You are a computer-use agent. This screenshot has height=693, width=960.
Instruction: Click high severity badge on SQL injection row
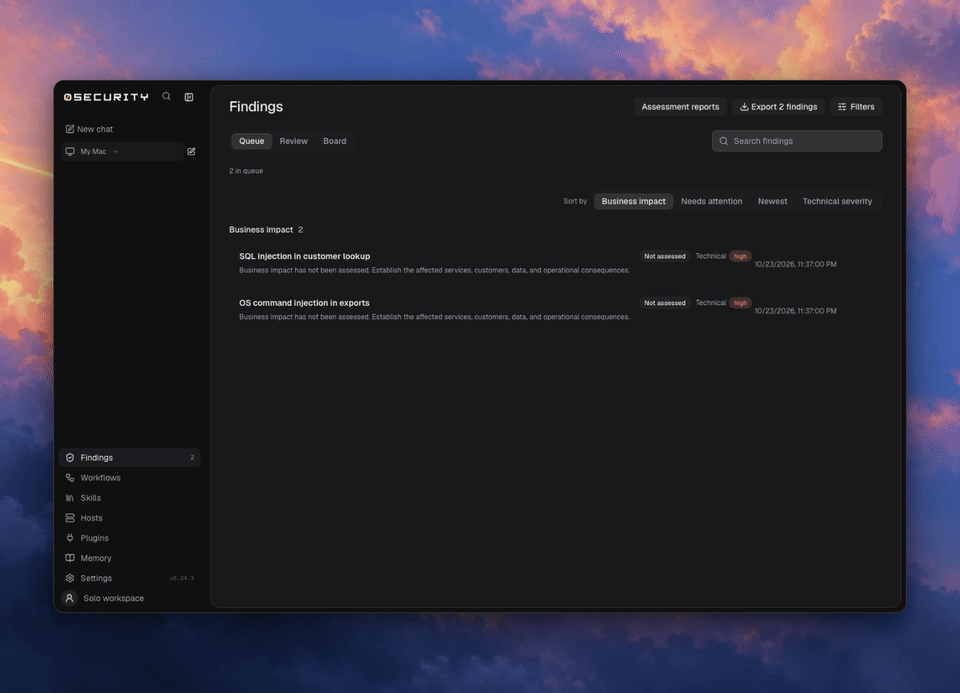740,257
